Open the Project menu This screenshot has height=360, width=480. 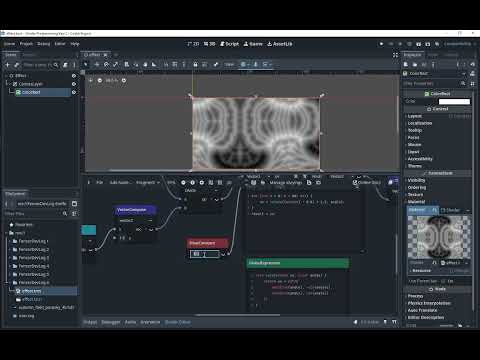(x=26, y=44)
